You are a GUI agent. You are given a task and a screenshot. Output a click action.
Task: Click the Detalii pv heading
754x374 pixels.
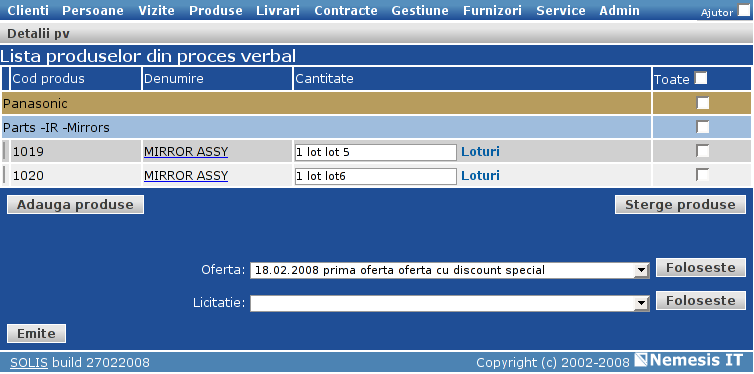[38, 34]
